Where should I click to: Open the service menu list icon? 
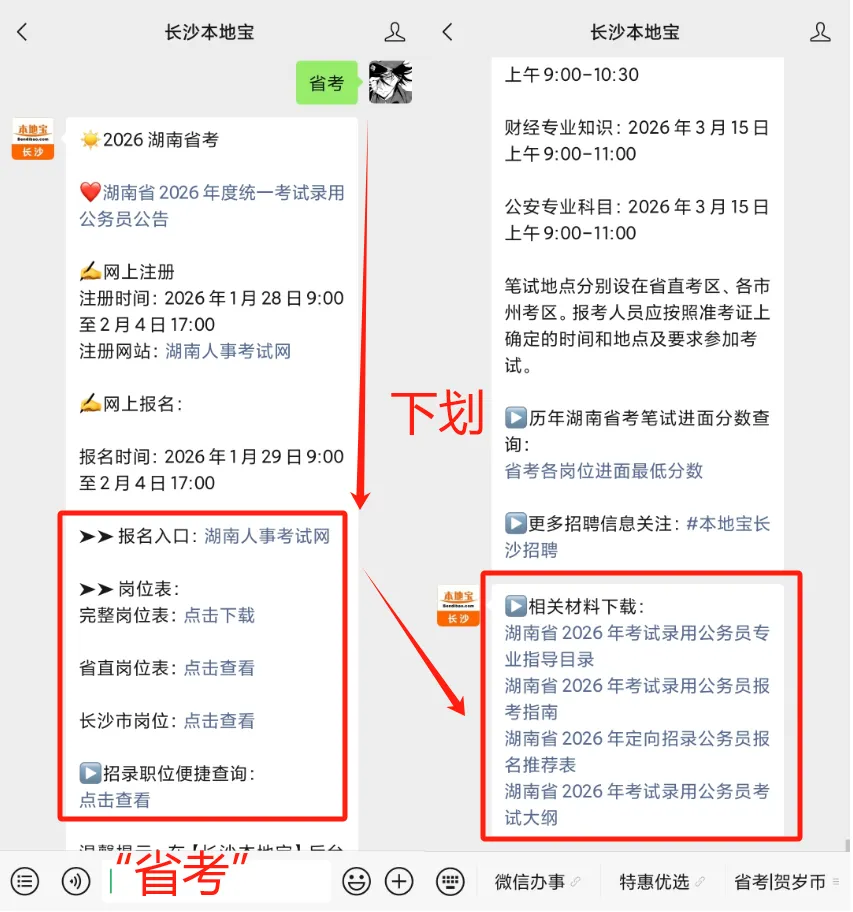(25, 881)
